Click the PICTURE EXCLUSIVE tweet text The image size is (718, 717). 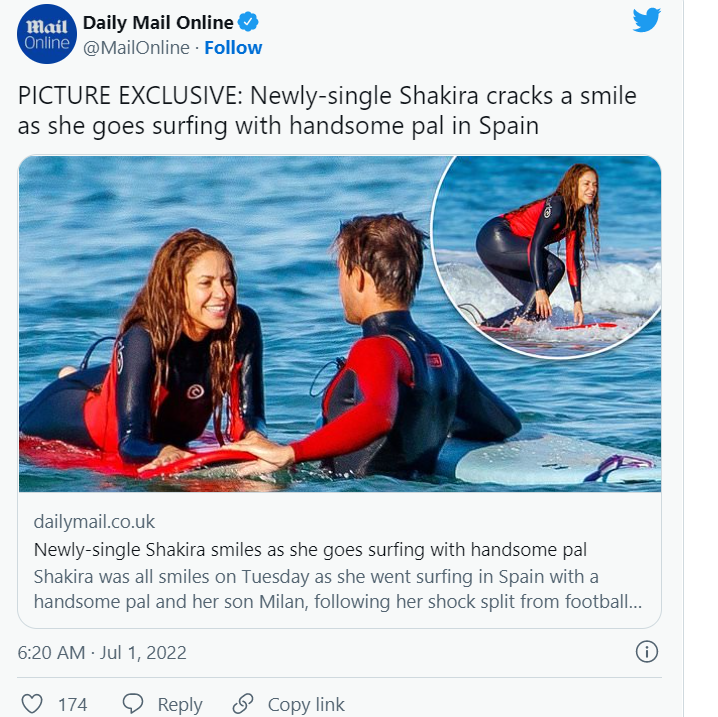[x=327, y=111]
